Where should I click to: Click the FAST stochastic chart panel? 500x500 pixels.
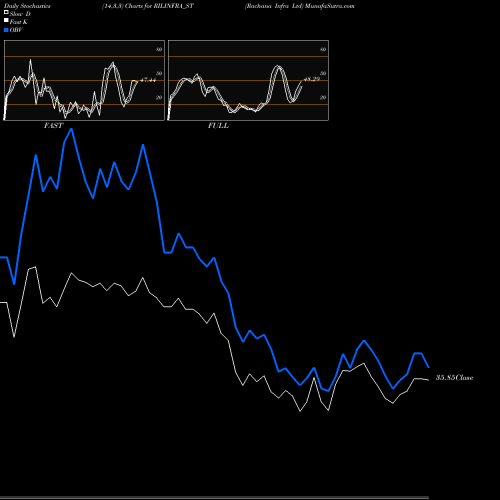84,80
